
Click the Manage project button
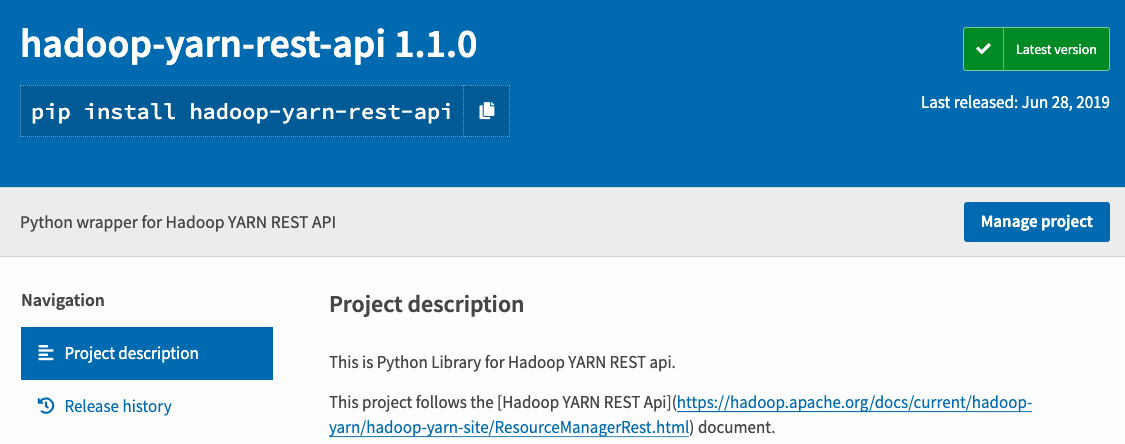click(1036, 222)
